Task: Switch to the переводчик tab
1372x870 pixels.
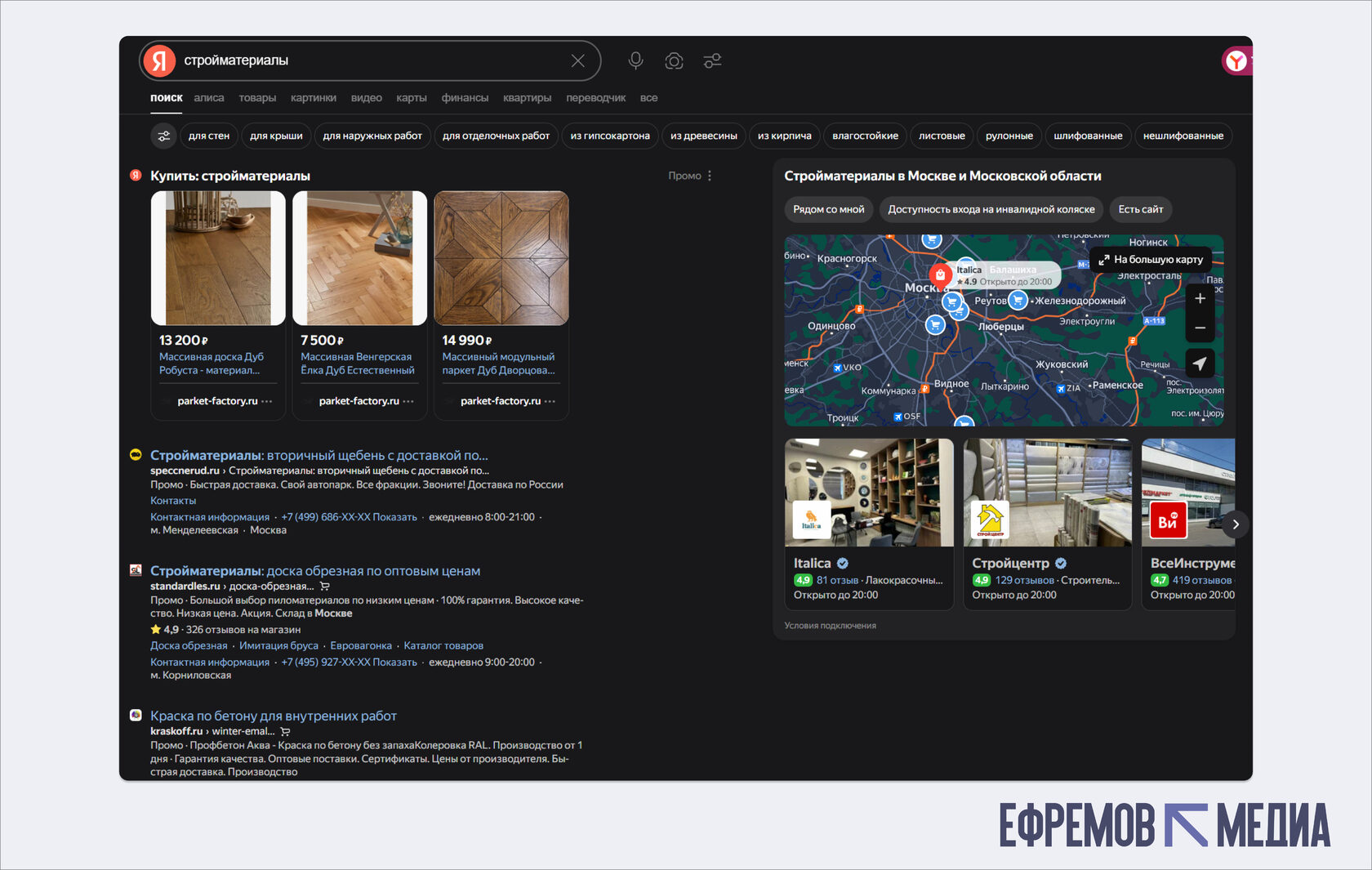Action: (x=596, y=98)
